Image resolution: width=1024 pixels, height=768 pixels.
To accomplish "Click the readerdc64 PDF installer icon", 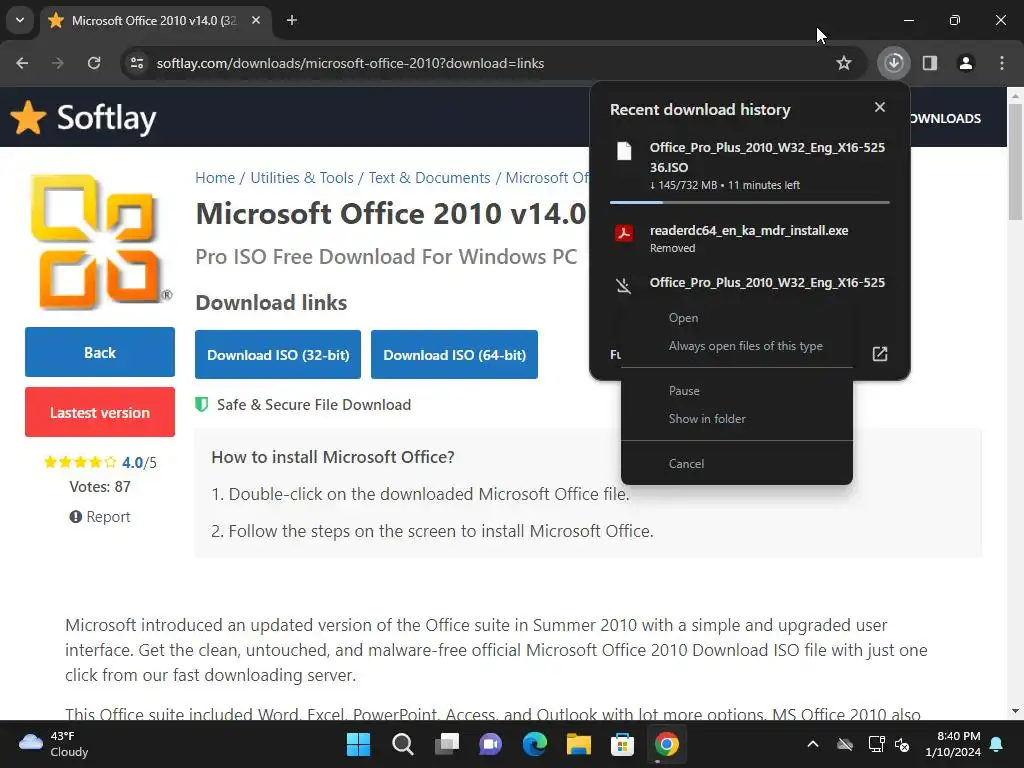I will pyautogui.click(x=624, y=233).
